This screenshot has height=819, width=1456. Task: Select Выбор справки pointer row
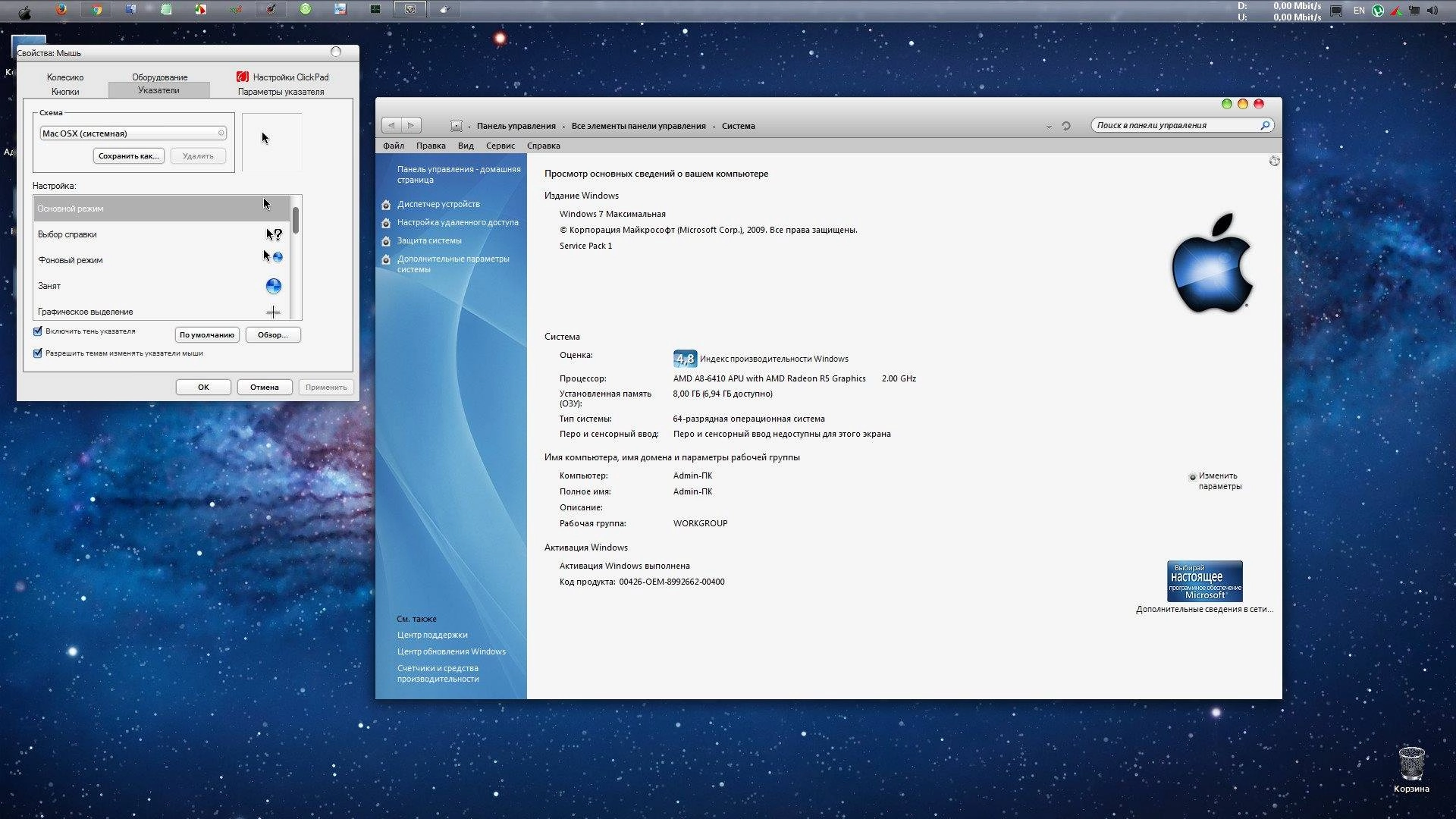click(162, 234)
